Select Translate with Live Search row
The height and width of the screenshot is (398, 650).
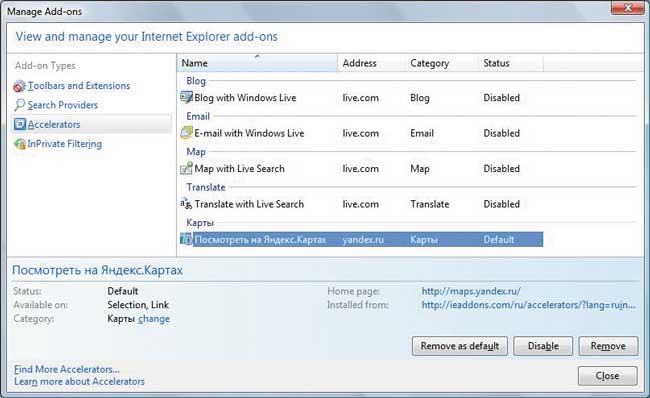click(361, 204)
